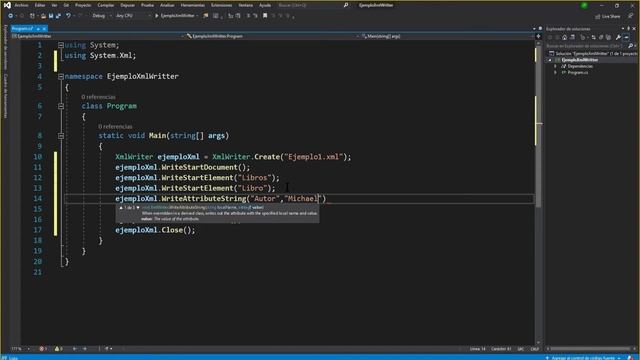The width and height of the screenshot is (640, 360).
Task: Click the Solution Explorer show all files icon
Action: click(608, 37)
